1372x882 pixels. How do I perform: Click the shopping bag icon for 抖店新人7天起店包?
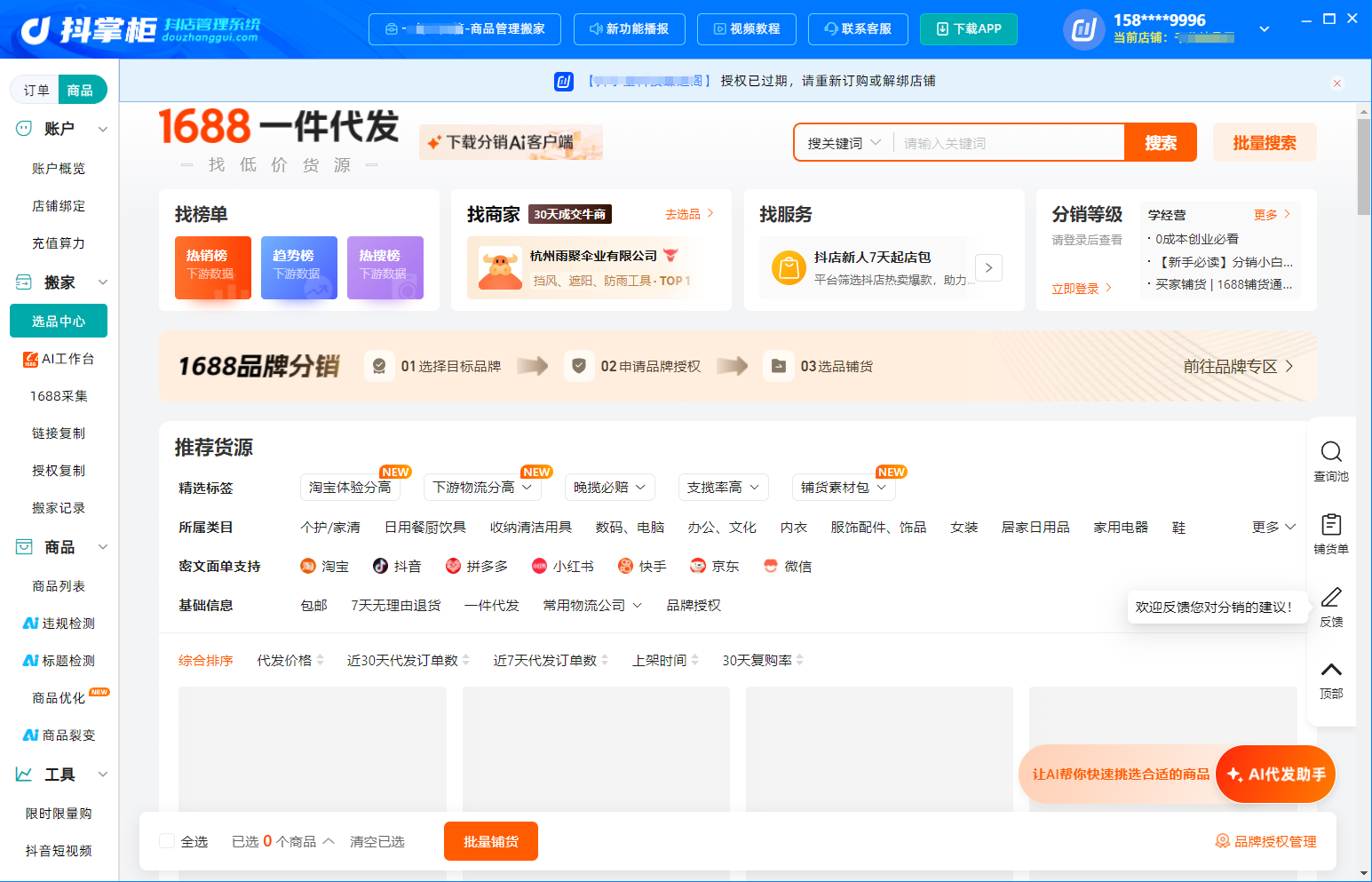click(x=789, y=267)
